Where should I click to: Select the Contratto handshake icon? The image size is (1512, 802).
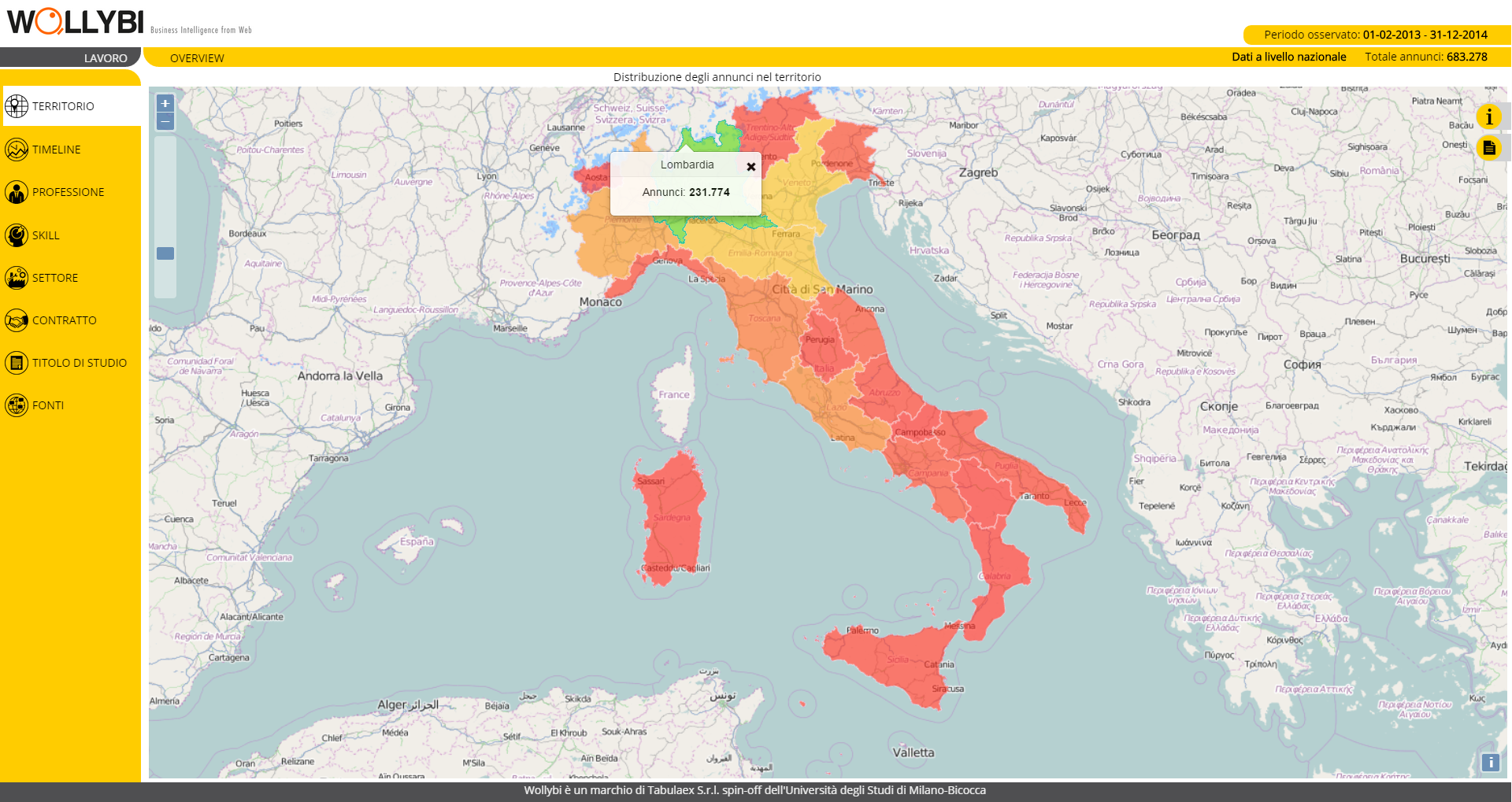(17, 320)
